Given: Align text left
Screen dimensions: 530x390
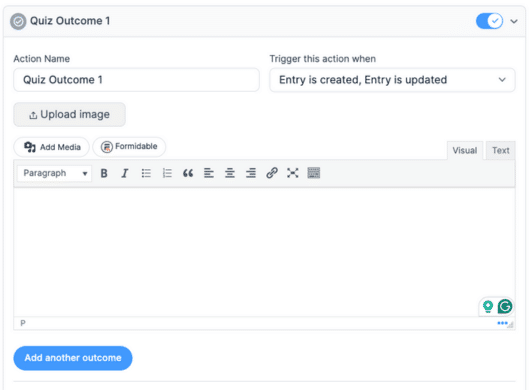Looking at the screenshot, I should pyautogui.click(x=209, y=173).
